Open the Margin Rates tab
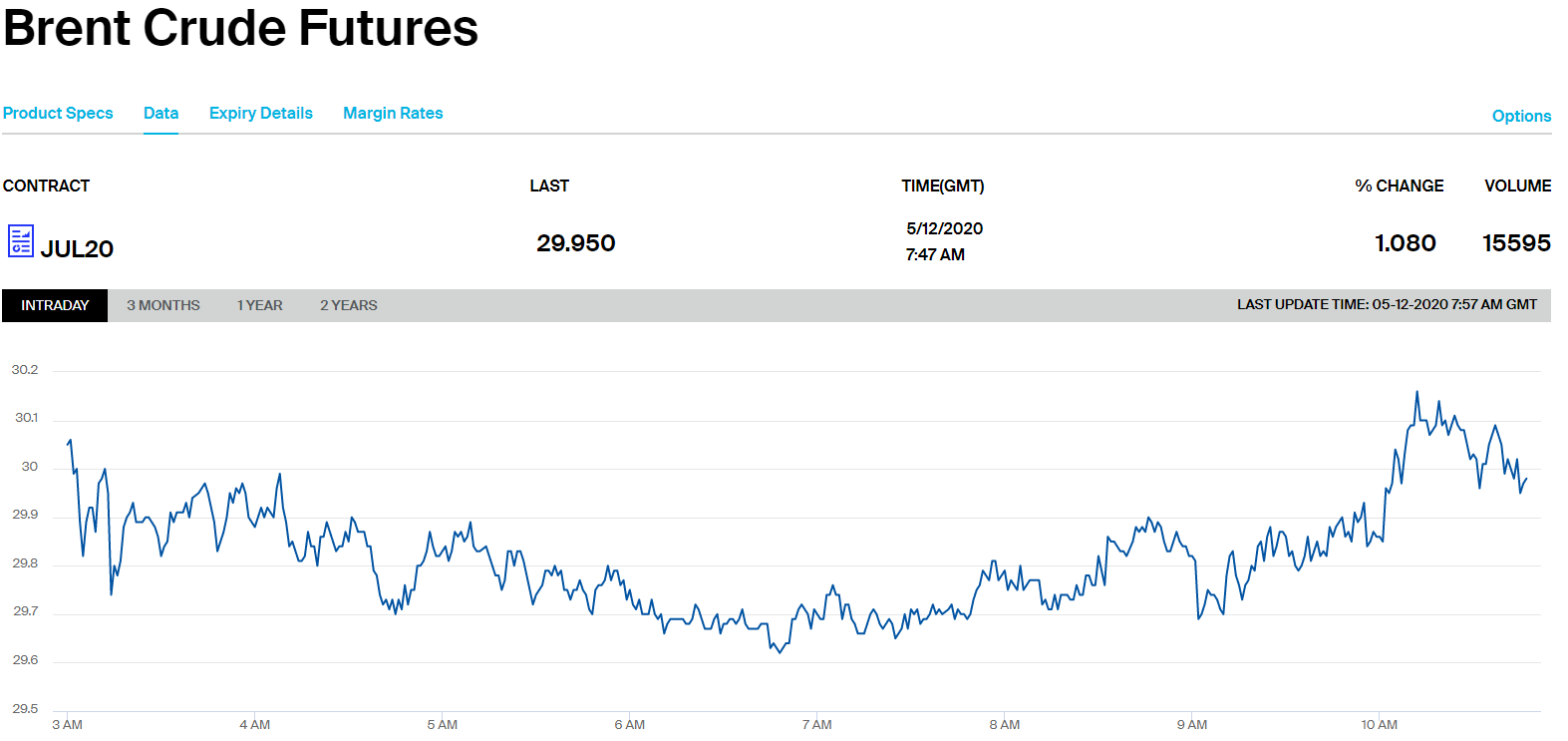 [x=393, y=114]
